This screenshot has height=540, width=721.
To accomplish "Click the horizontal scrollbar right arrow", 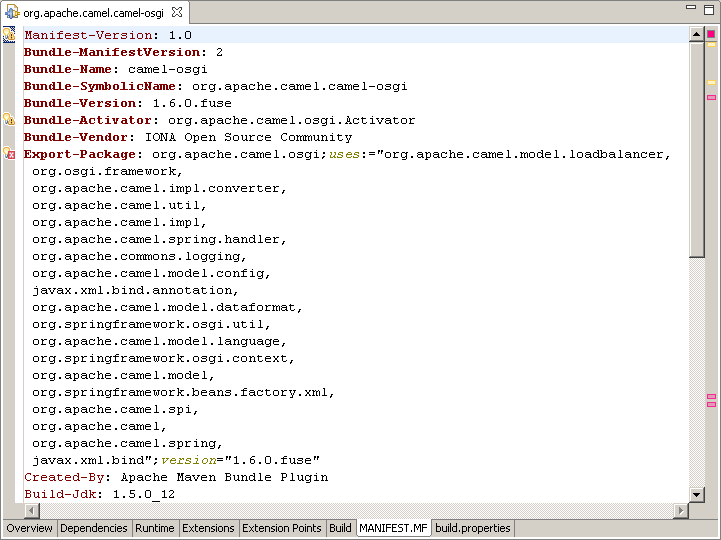I will [681, 510].
